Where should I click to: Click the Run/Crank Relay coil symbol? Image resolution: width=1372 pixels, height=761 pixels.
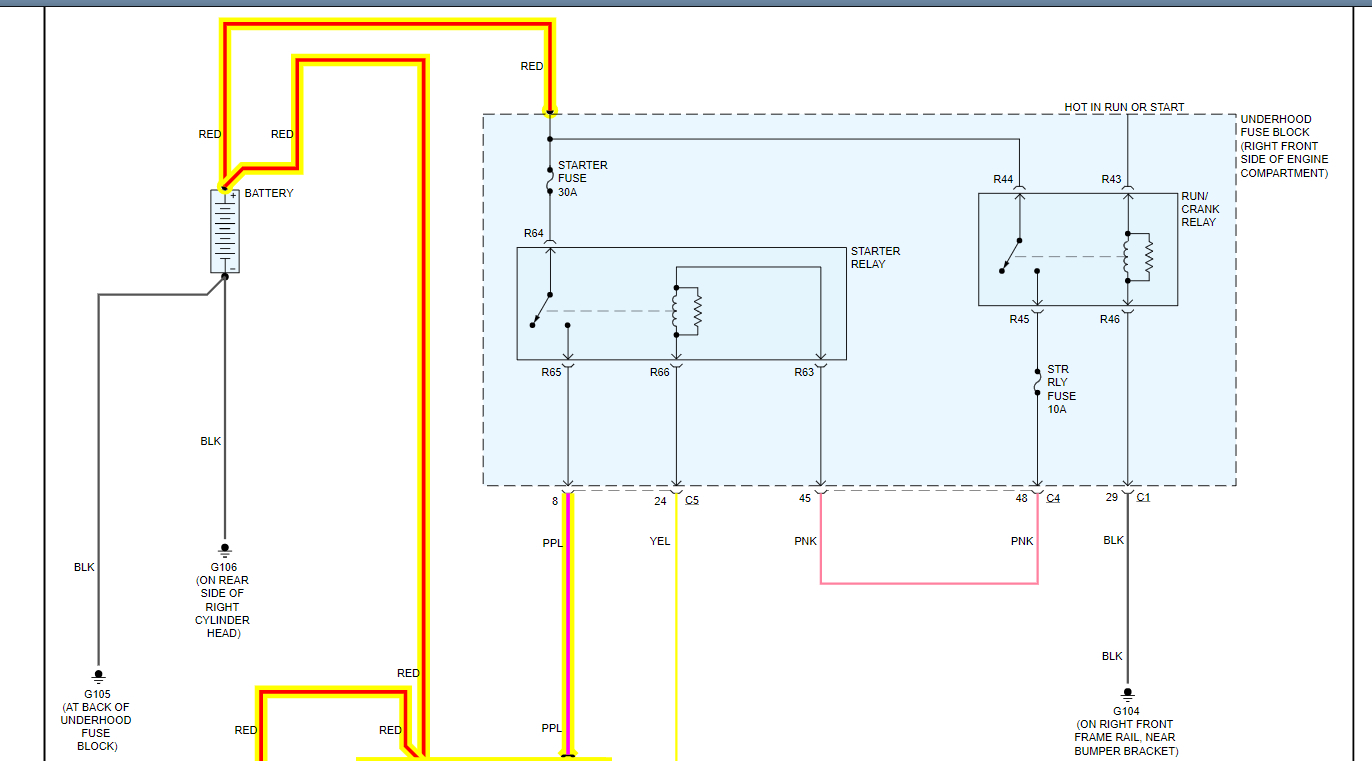pos(1138,257)
